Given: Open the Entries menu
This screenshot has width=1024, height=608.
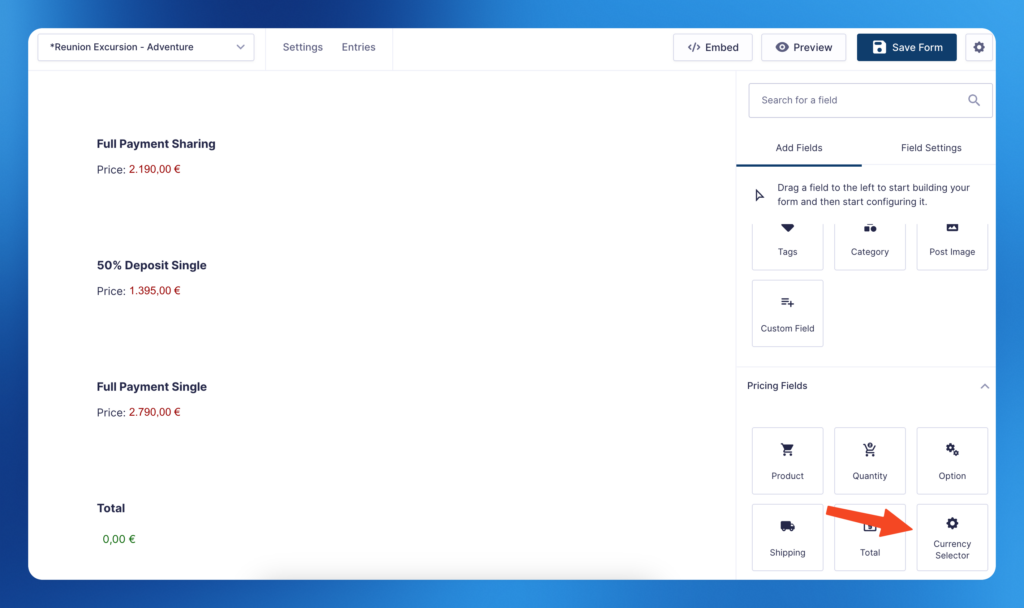Looking at the screenshot, I should (358, 47).
